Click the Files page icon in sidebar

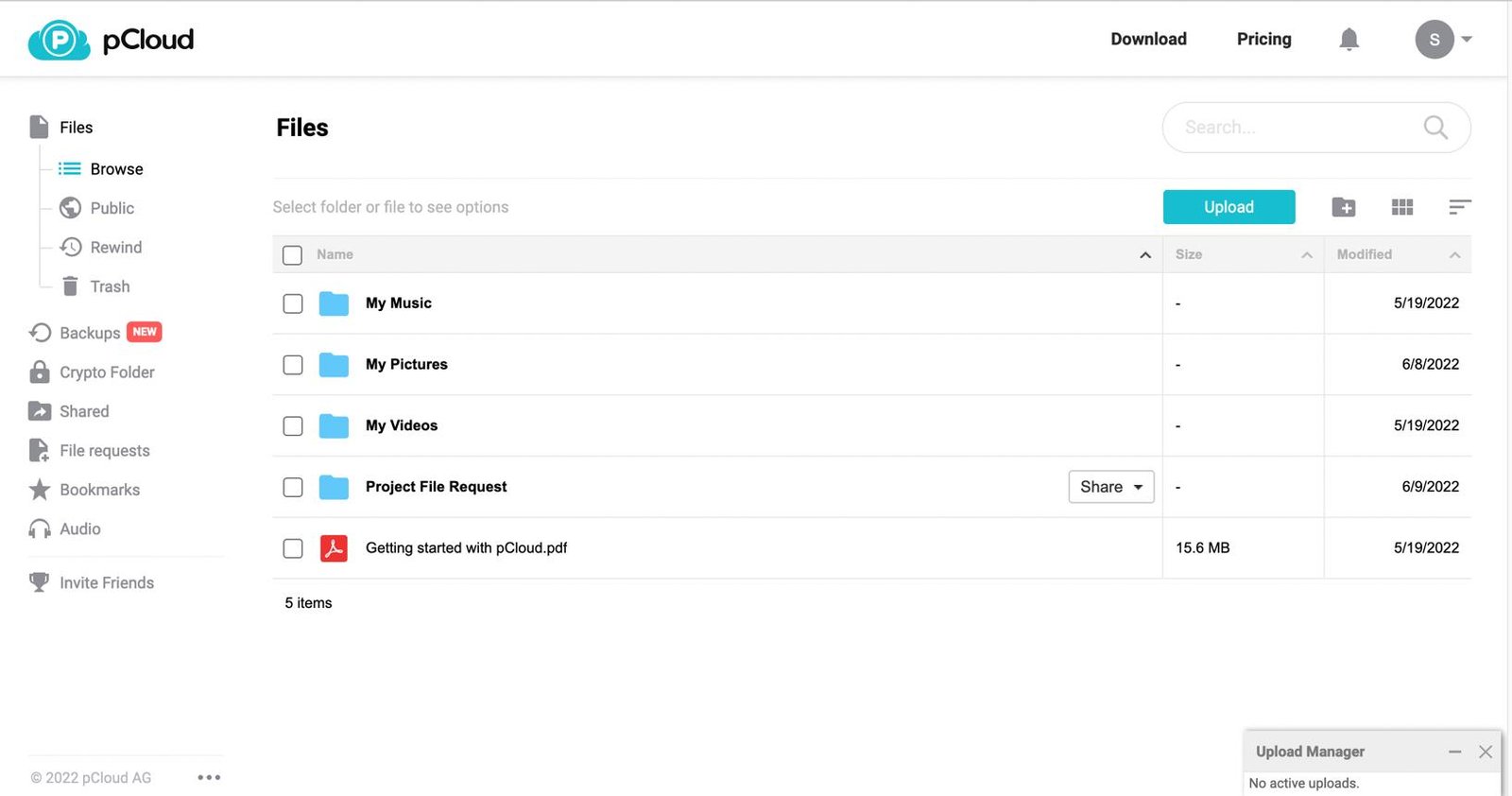pos(39,127)
